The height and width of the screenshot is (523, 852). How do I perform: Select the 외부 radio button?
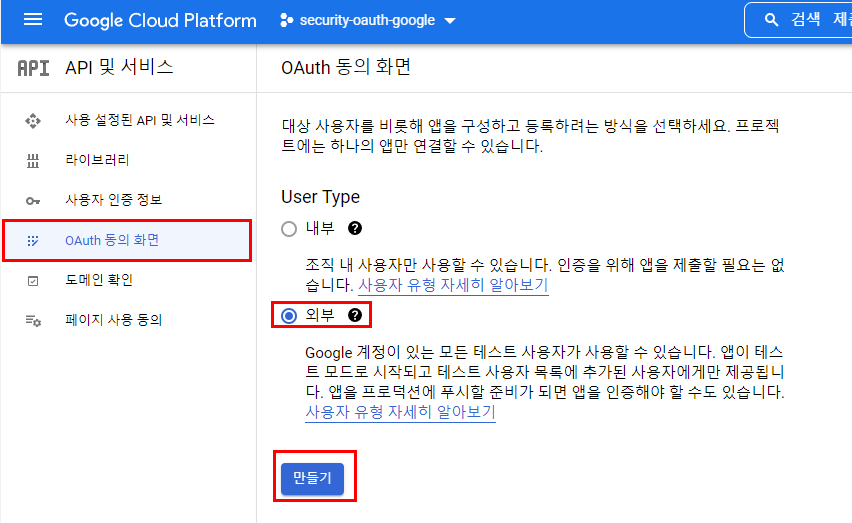[289, 316]
